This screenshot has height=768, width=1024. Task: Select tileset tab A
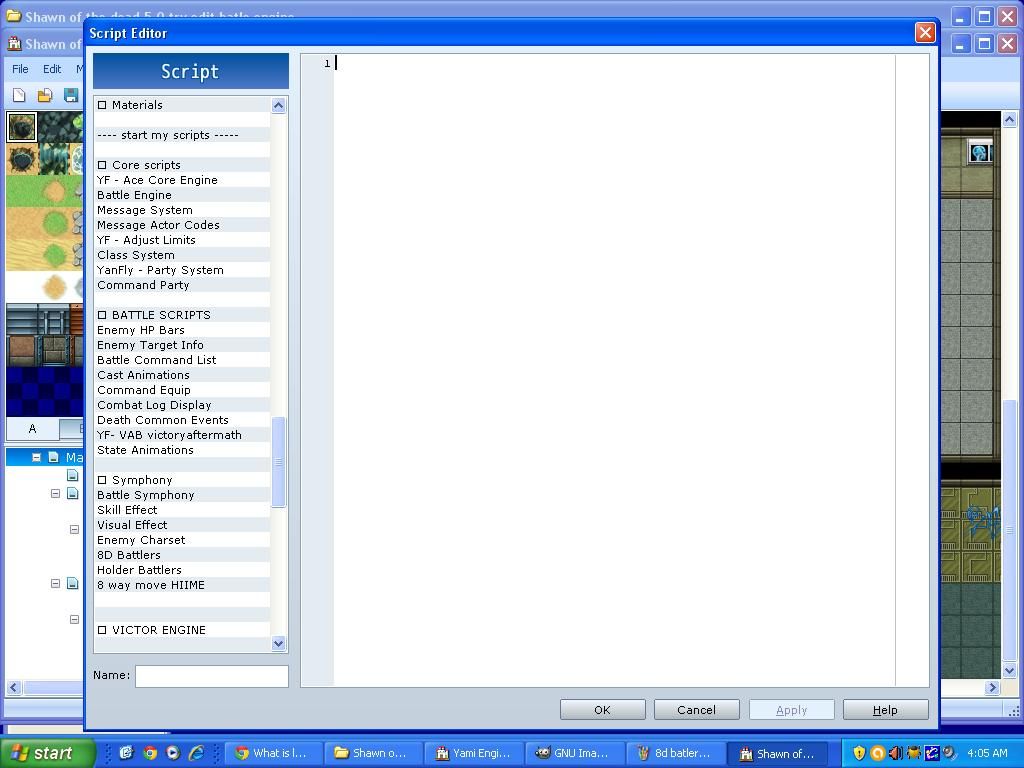[x=32, y=429]
